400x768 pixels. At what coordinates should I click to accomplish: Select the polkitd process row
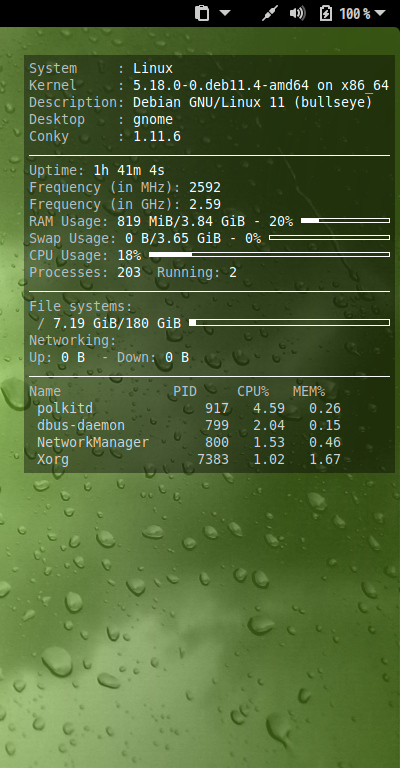click(x=188, y=408)
